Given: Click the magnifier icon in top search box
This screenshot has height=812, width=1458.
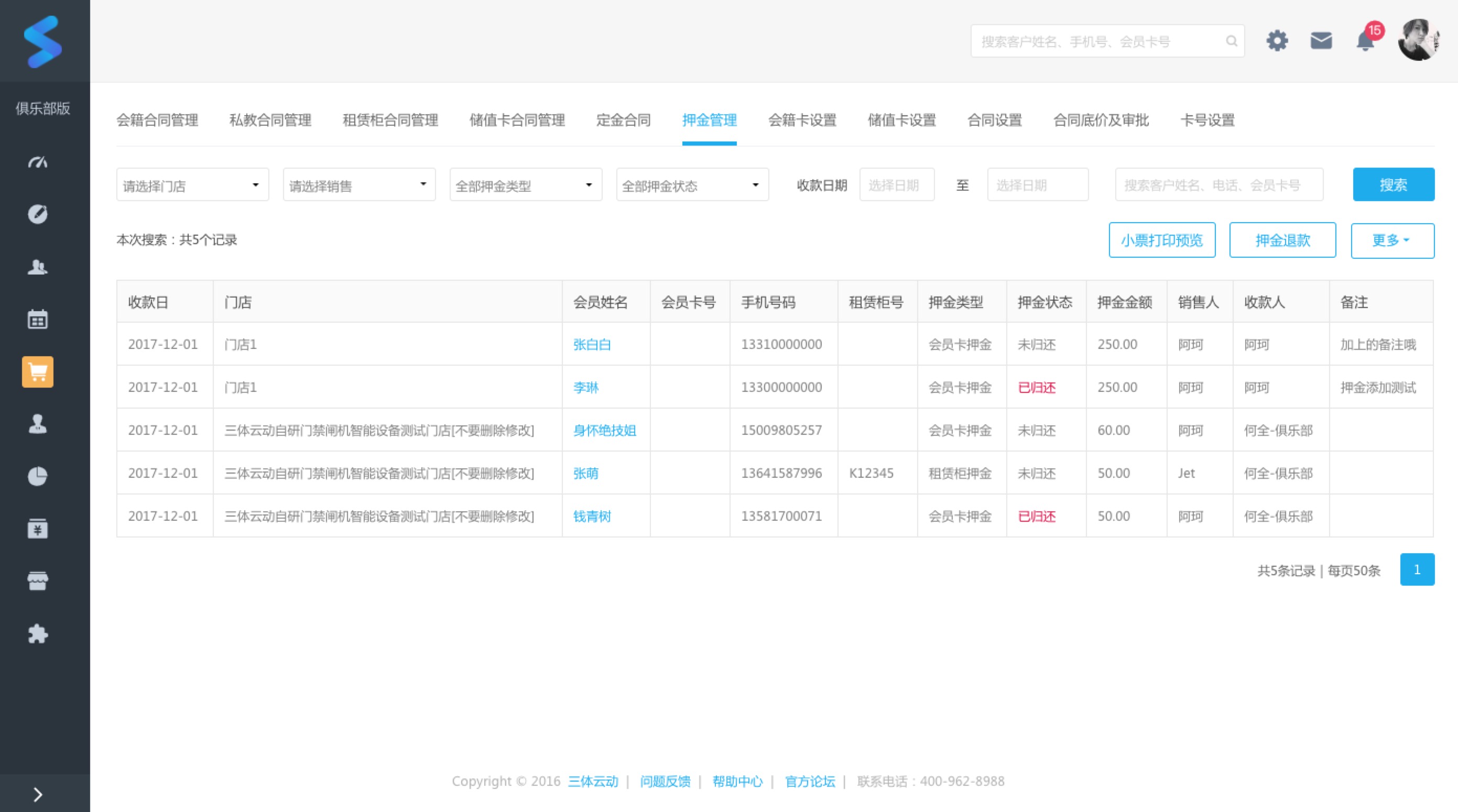Looking at the screenshot, I should click(1231, 41).
